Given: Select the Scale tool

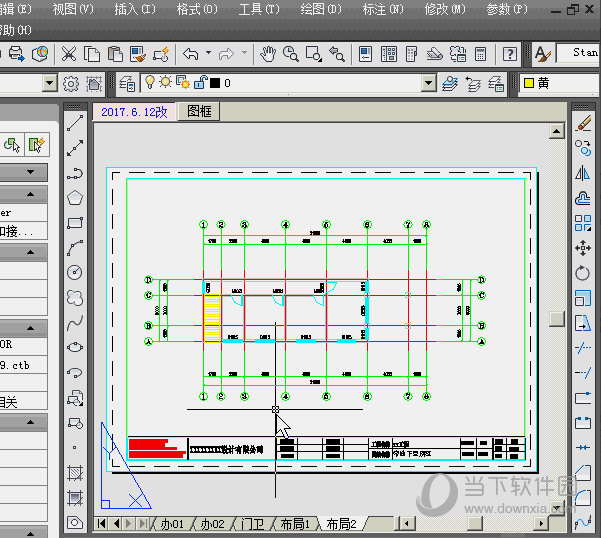Looking at the screenshot, I should coord(583,298).
